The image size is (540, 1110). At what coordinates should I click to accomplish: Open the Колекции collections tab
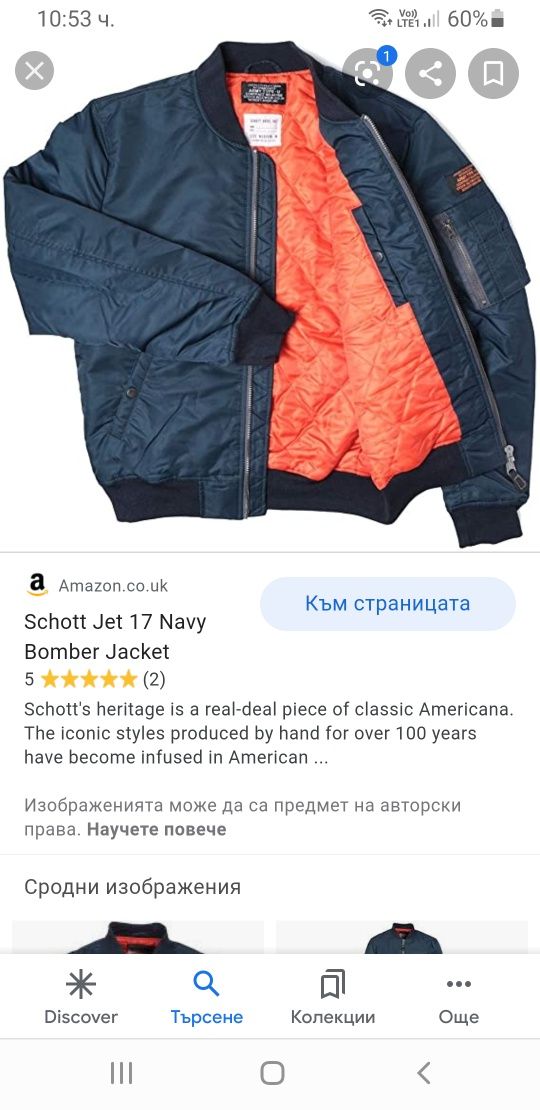click(x=333, y=998)
